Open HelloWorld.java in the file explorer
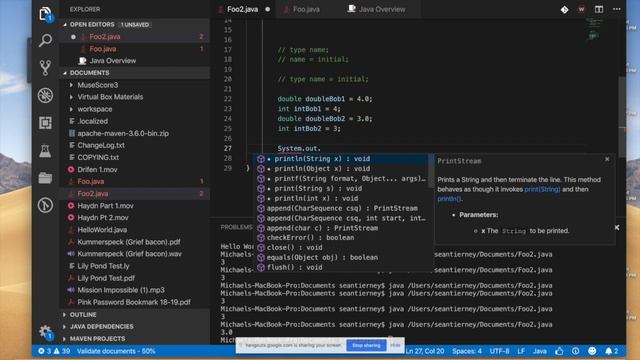640x360 pixels. point(102,230)
